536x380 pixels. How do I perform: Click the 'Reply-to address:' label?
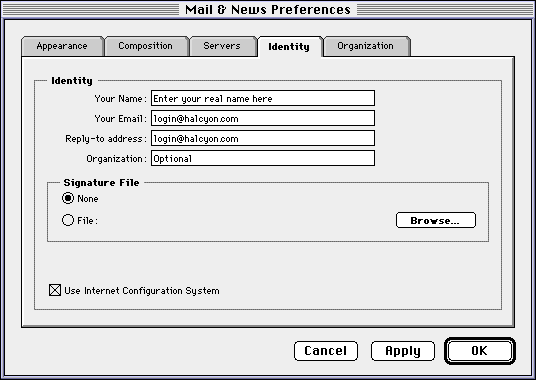pos(106,139)
